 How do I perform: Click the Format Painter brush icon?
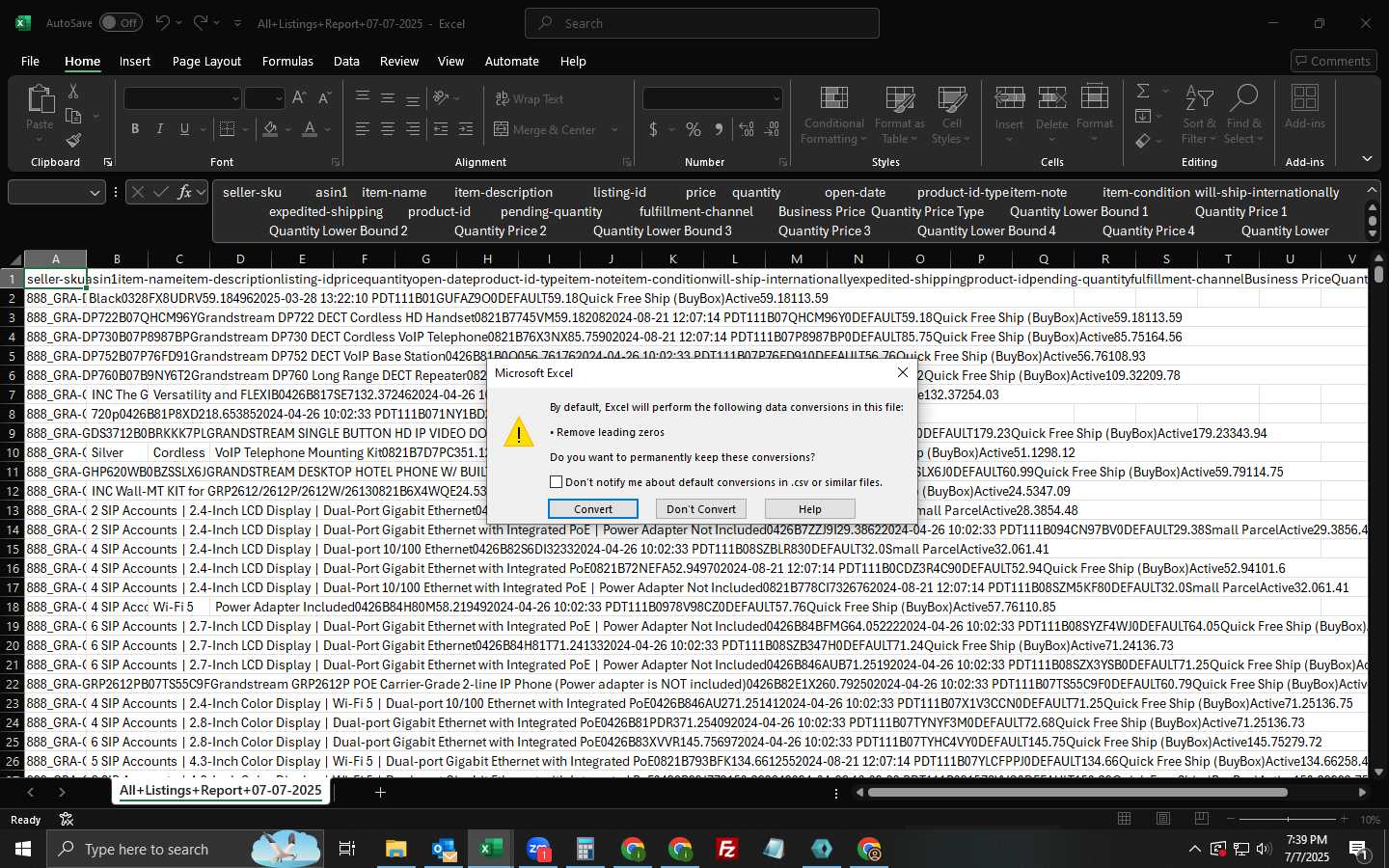(73, 141)
